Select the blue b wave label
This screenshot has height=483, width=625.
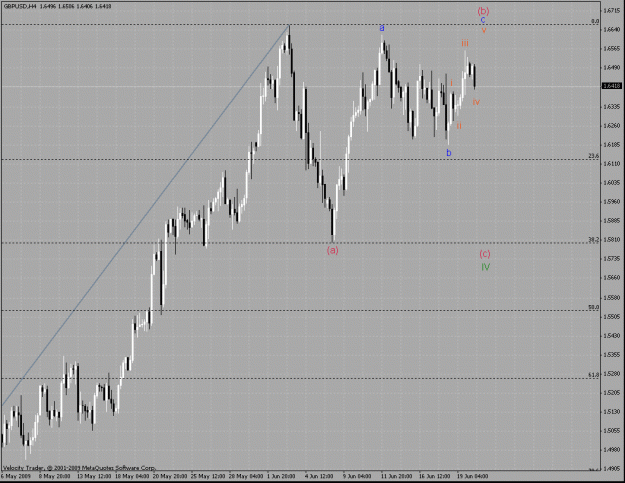click(448, 153)
